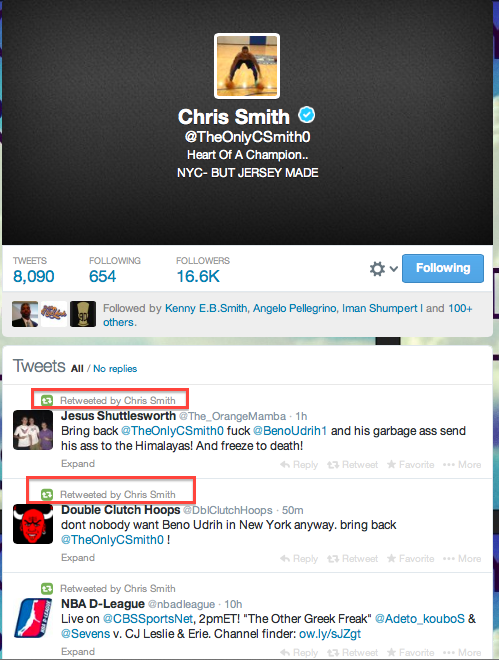The height and width of the screenshot is (660, 499).
Task: Retweet the Jesus Shuttlesworth tweet
Action: [x=353, y=465]
